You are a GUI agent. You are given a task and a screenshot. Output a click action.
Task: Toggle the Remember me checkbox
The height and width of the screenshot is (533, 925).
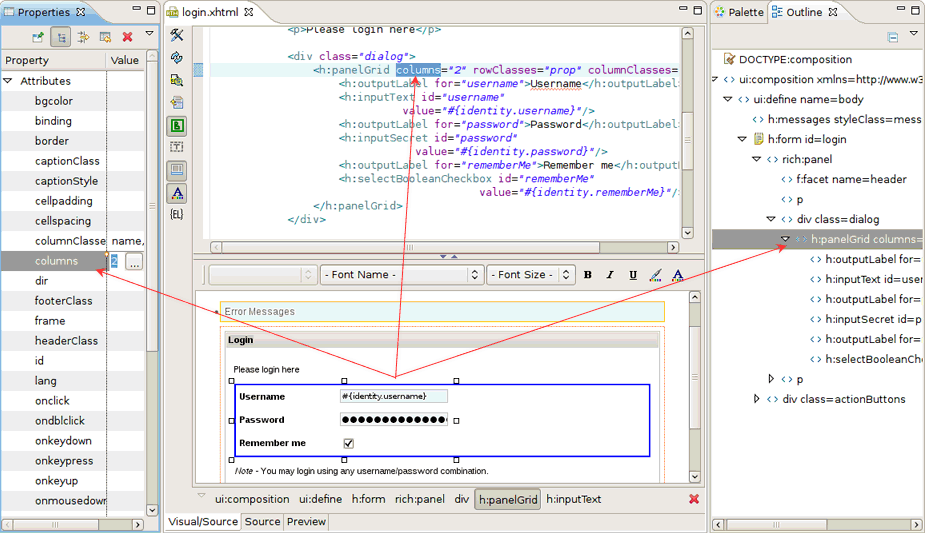click(349, 443)
